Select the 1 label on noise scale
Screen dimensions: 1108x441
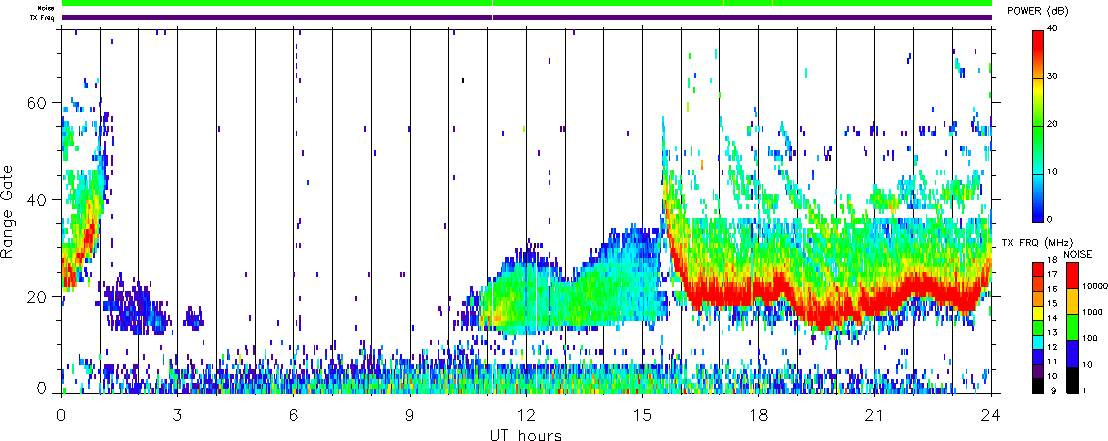tap(1085, 392)
